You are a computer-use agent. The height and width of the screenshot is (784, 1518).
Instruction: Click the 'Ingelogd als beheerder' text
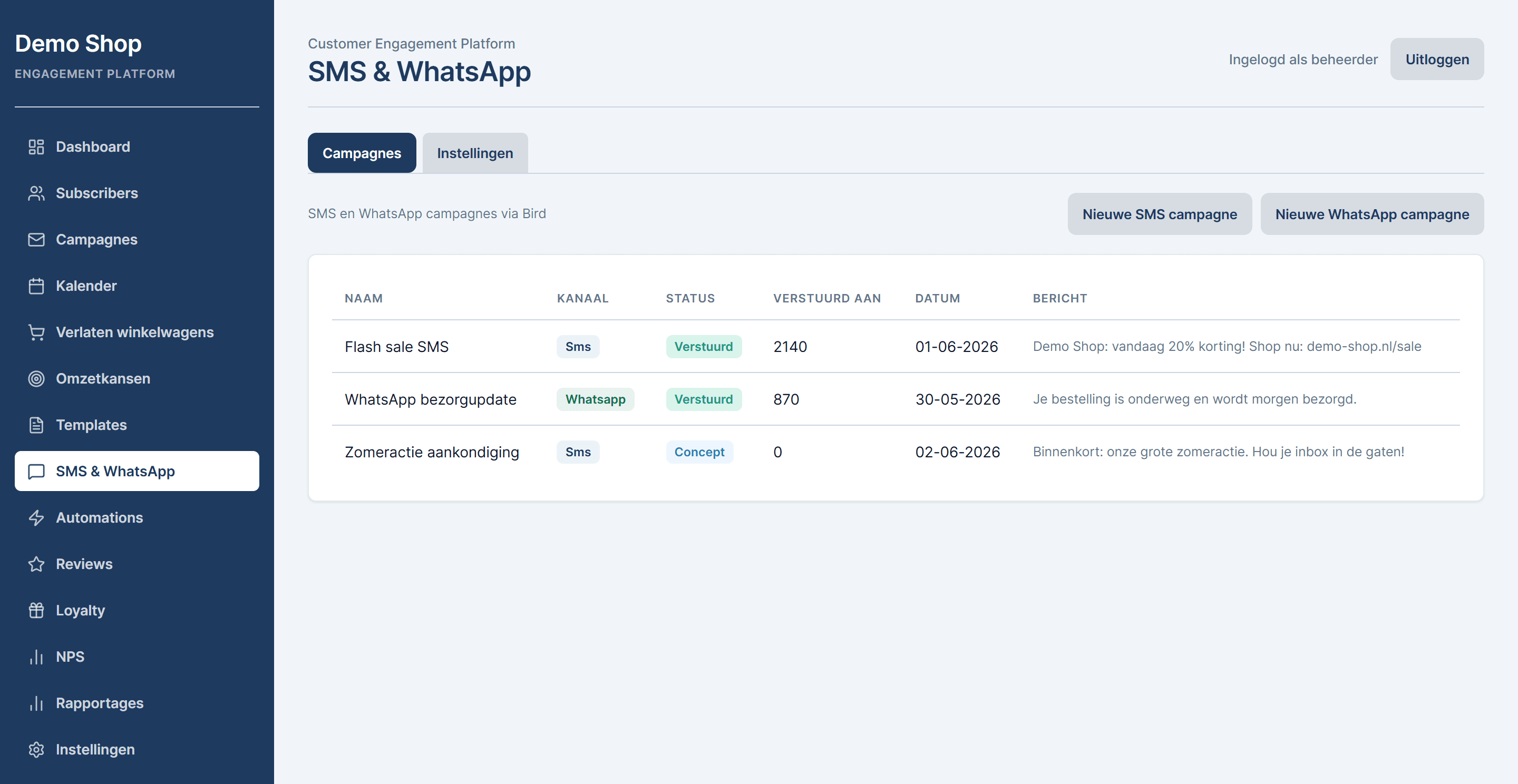[x=1303, y=60]
